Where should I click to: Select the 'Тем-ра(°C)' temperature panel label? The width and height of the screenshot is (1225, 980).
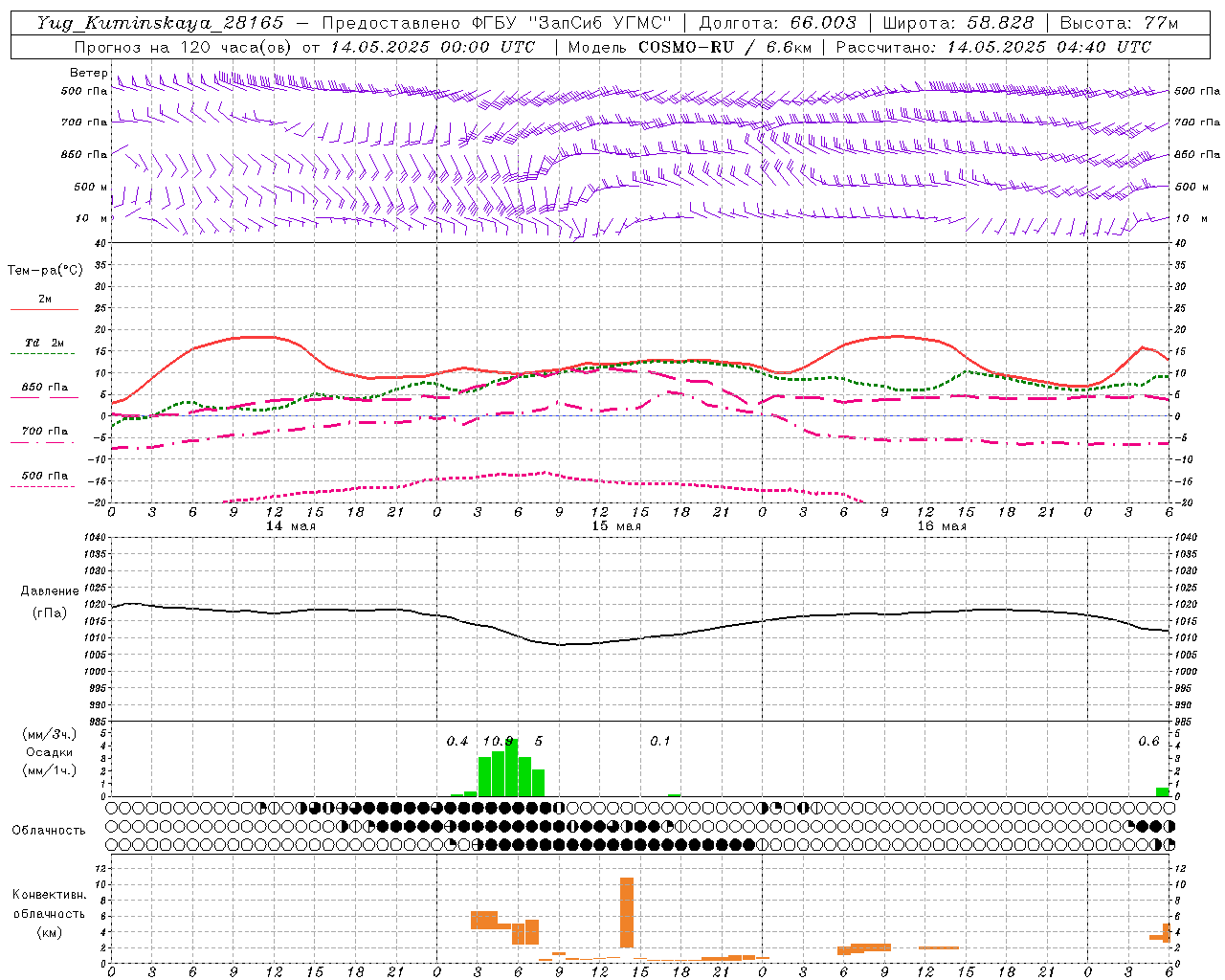click(x=45, y=271)
